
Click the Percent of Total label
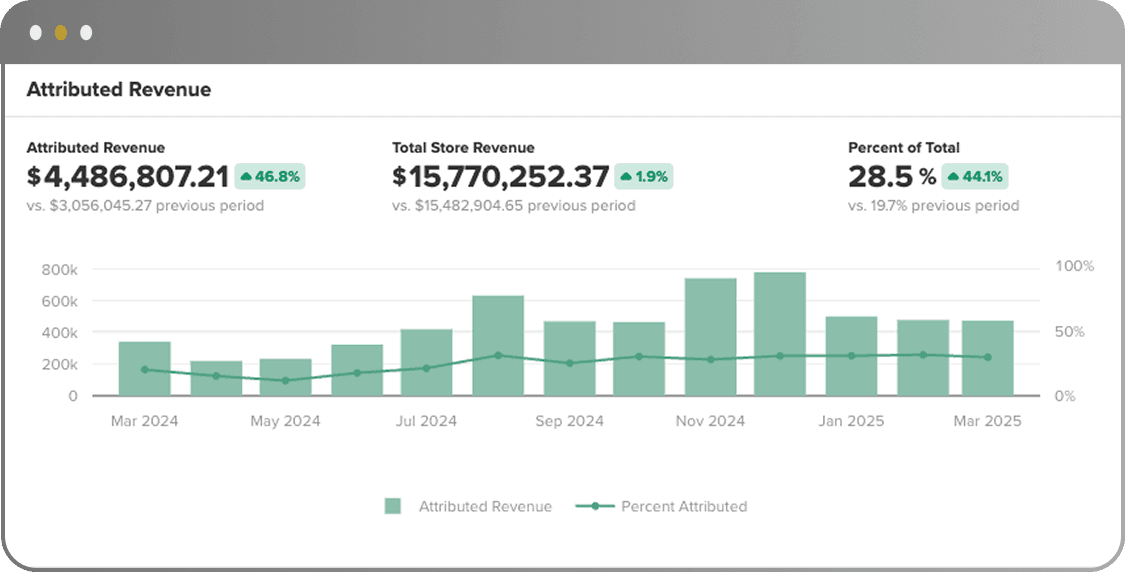coord(903,148)
